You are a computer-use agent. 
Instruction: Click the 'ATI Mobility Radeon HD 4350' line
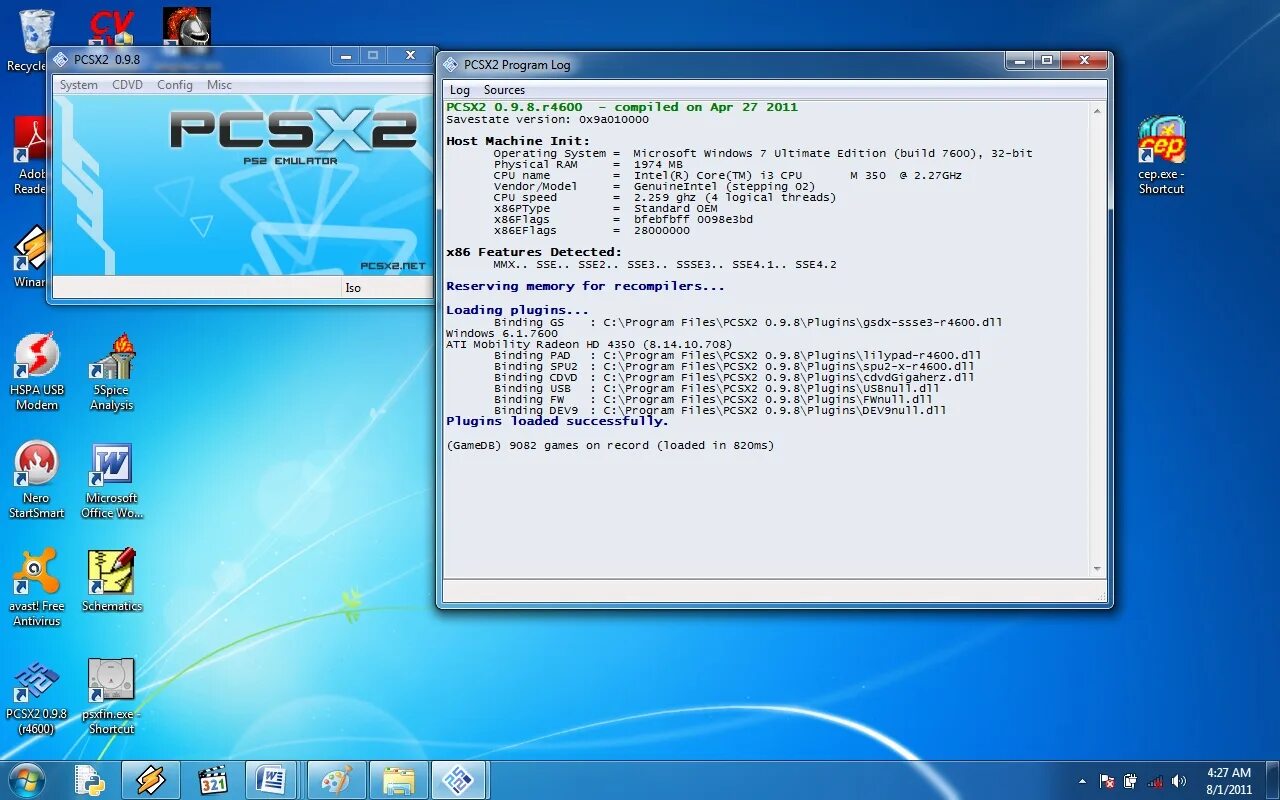point(589,344)
